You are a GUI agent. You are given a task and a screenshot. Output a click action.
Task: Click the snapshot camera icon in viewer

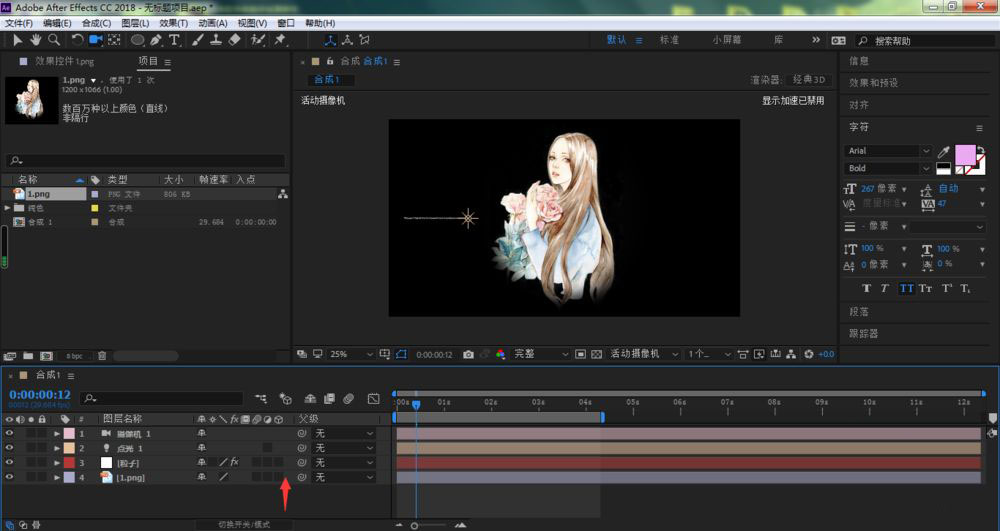tap(468, 354)
